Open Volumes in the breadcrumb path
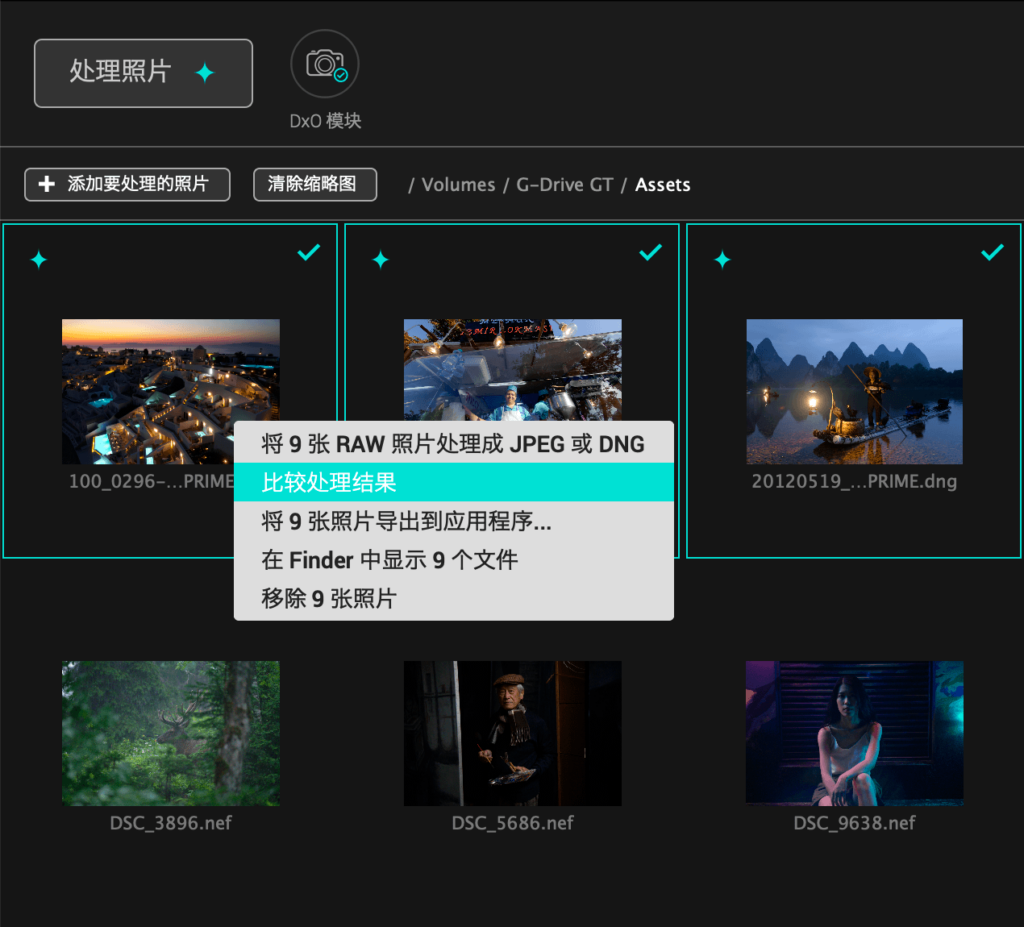This screenshot has width=1024, height=927. (x=458, y=185)
